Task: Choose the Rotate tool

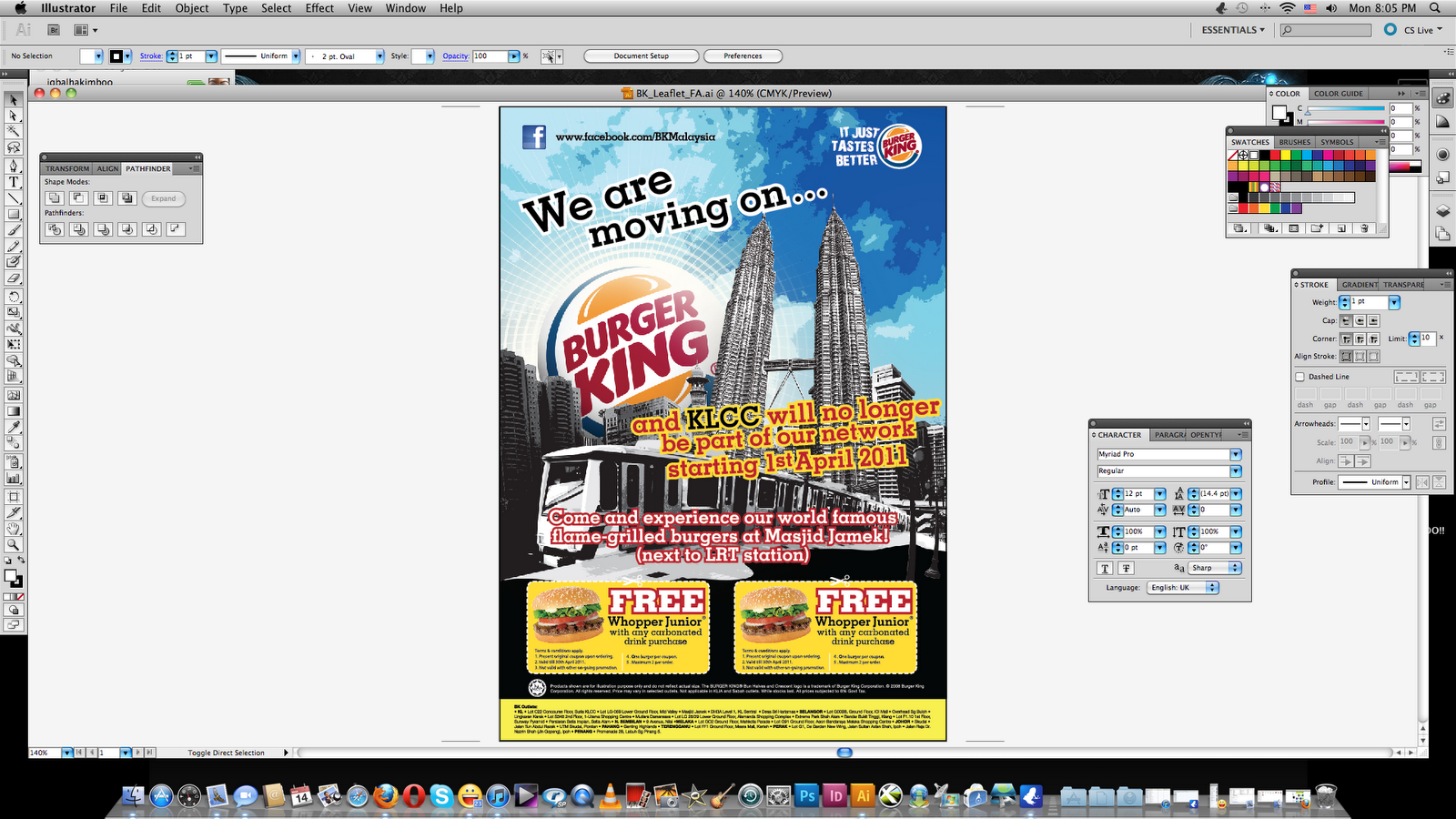Action: (14, 297)
